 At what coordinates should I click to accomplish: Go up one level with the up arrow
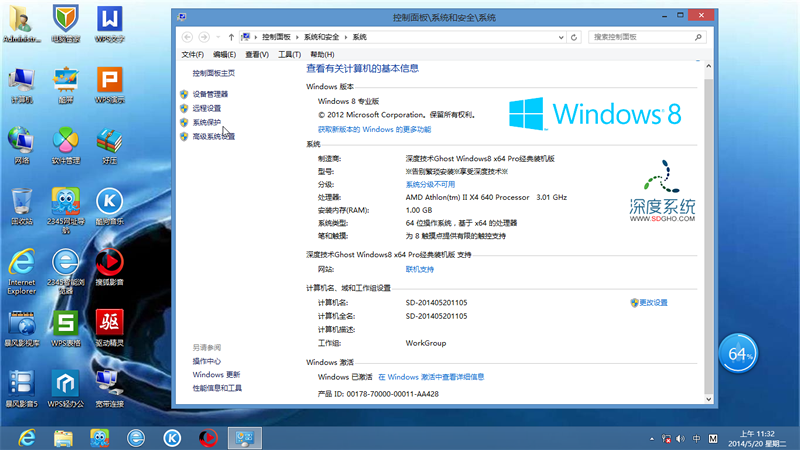pyautogui.click(x=231, y=37)
